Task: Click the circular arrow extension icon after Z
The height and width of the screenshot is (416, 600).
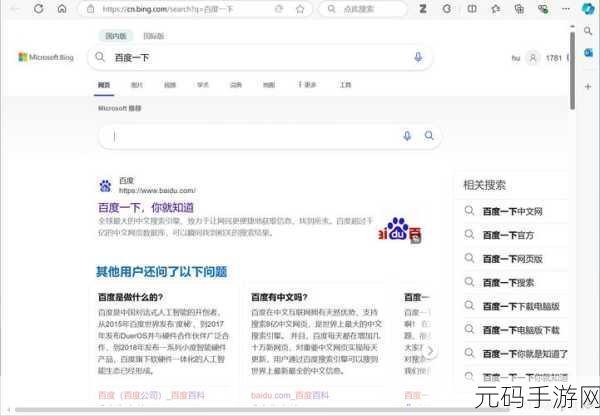Action: pos(447,8)
